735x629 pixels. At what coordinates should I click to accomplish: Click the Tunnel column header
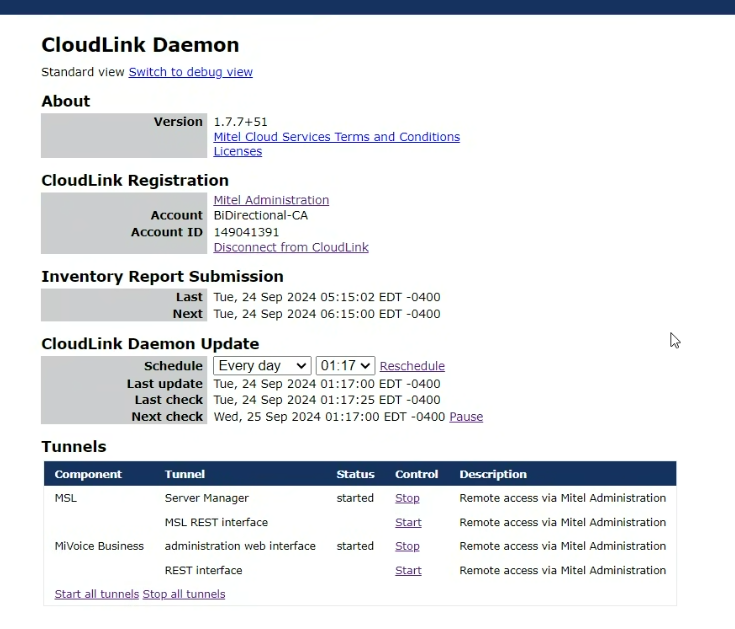pyautogui.click(x=185, y=474)
